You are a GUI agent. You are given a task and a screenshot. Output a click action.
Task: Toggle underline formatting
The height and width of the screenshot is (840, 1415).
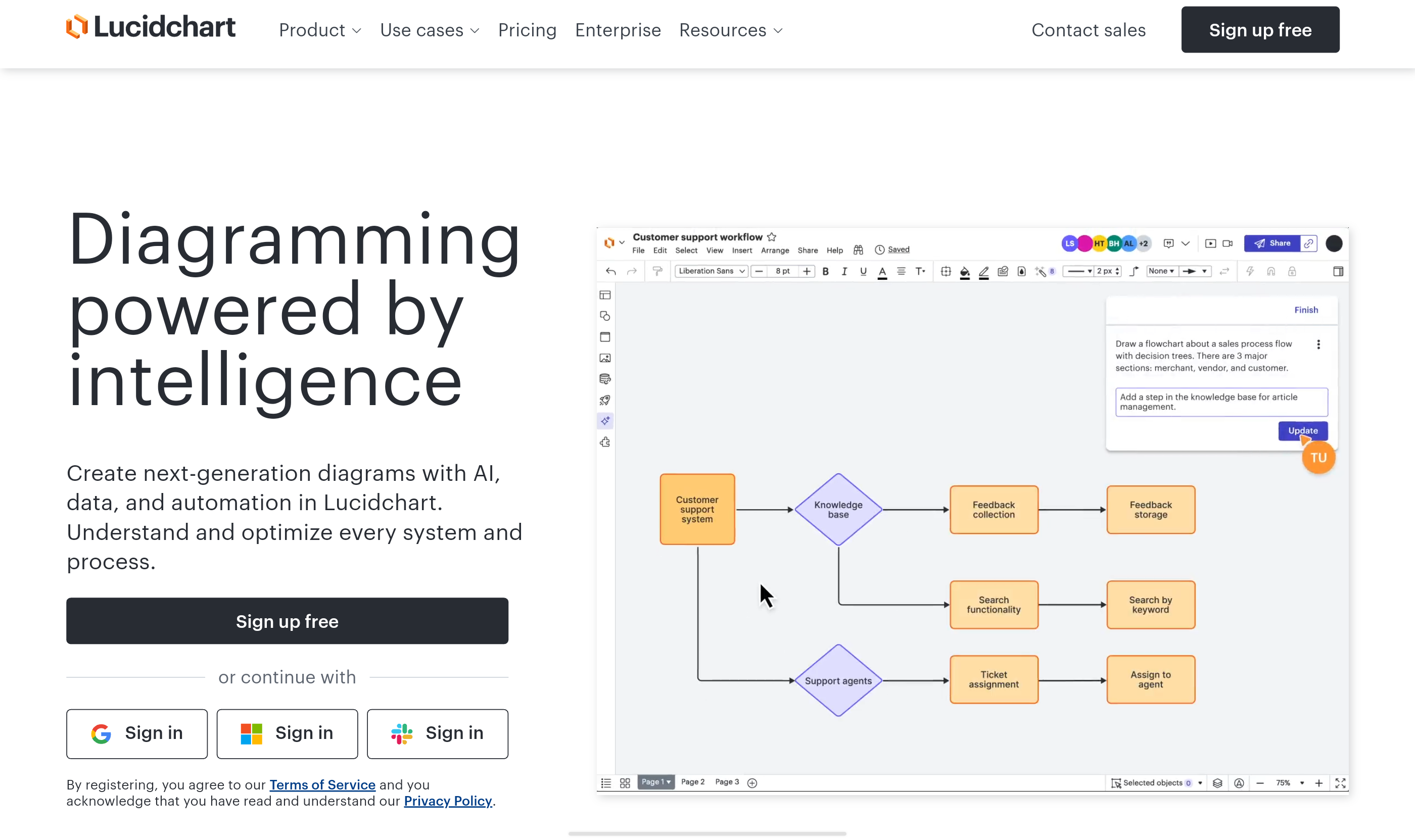(863, 272)
